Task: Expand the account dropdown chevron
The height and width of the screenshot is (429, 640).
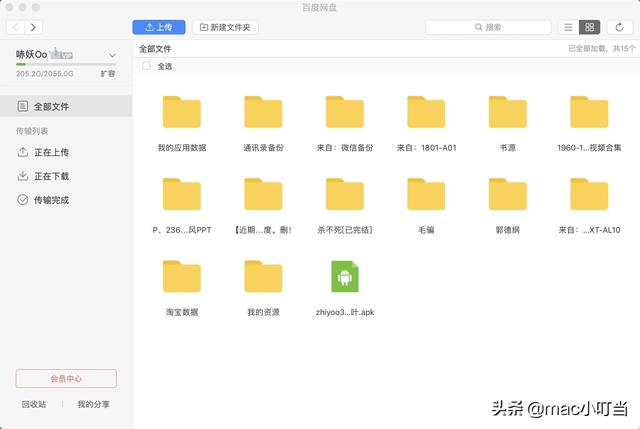Action: click(112, 55)
